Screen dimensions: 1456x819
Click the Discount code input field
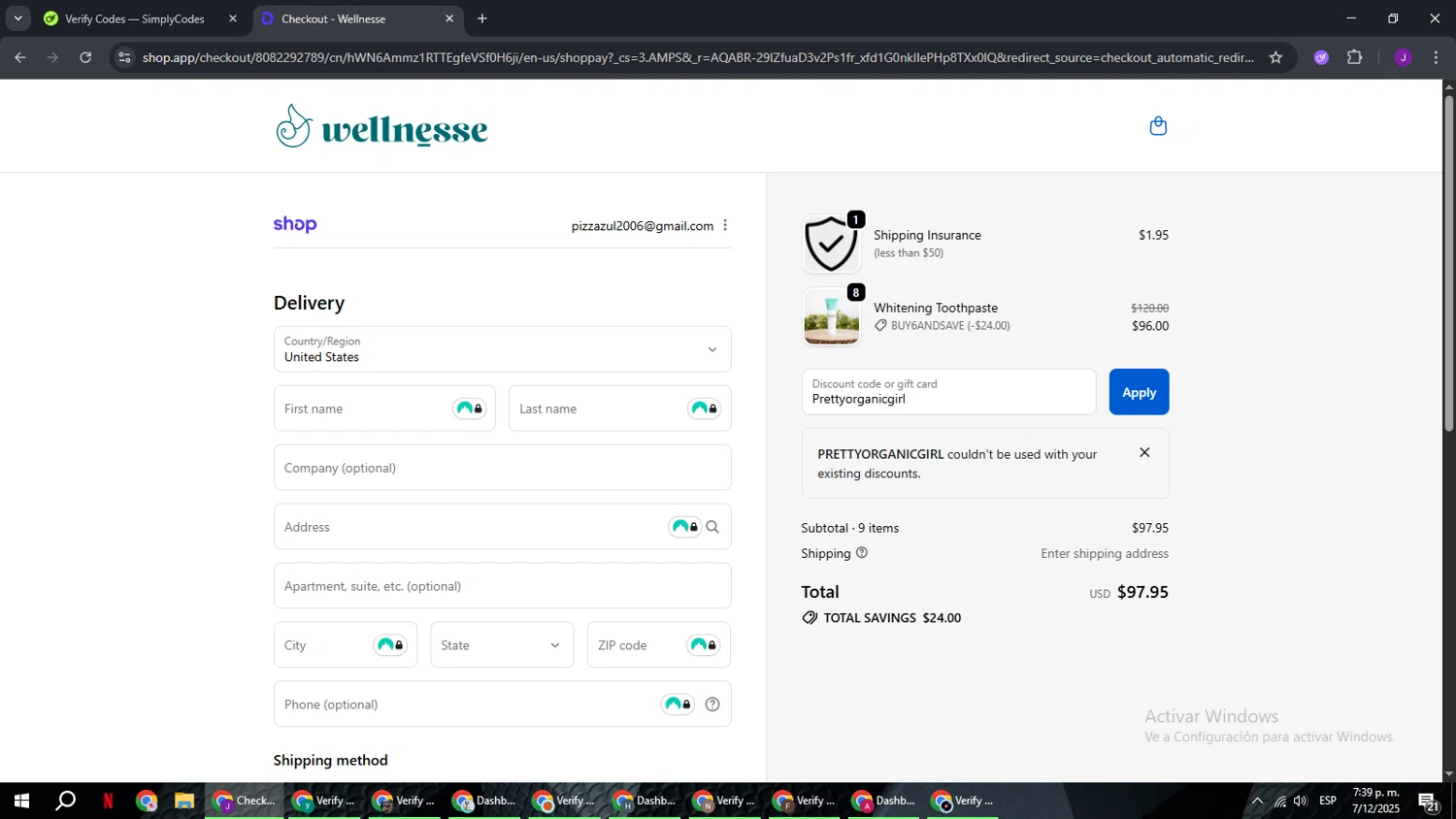click(948, 392)
